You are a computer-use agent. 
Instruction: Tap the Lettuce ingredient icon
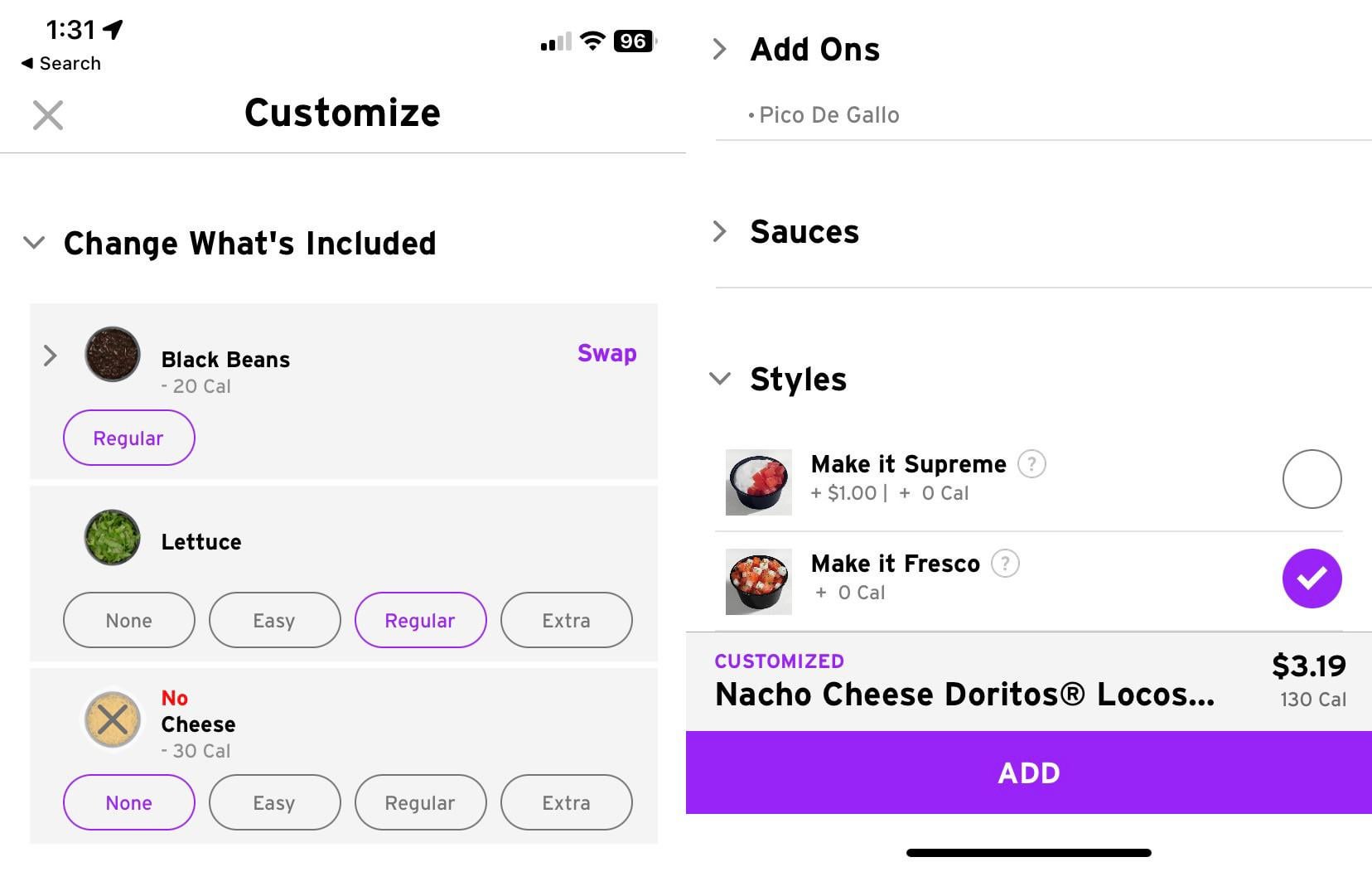click(113, 537)
